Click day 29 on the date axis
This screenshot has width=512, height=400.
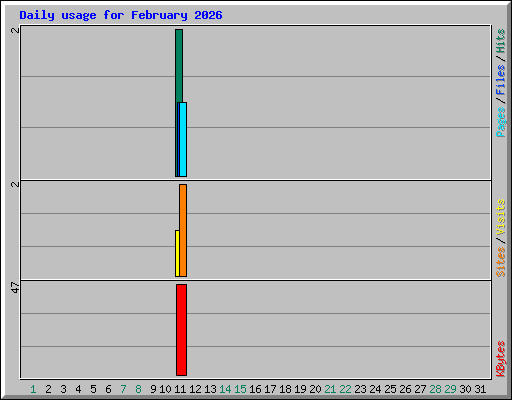click(450, 389)
